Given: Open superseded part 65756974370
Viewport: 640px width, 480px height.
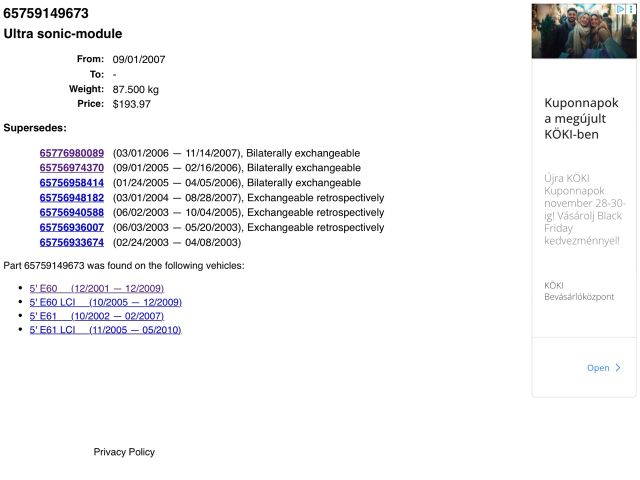Looking at the screenshot, I should point(72,168).
